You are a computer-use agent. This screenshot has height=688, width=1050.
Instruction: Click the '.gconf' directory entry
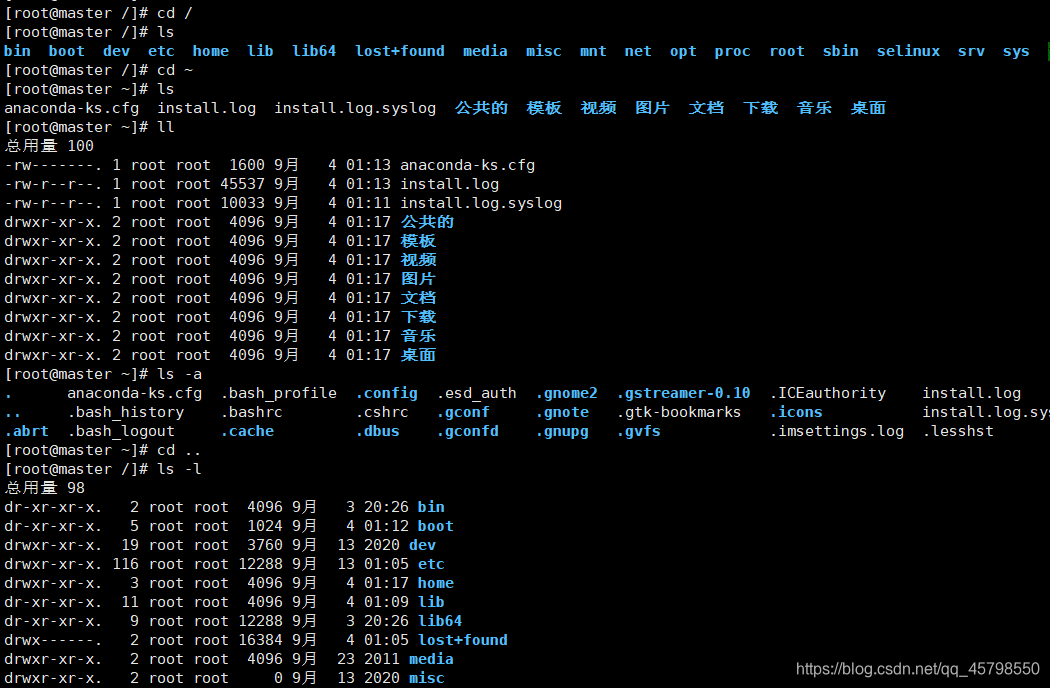click(463, 412)
